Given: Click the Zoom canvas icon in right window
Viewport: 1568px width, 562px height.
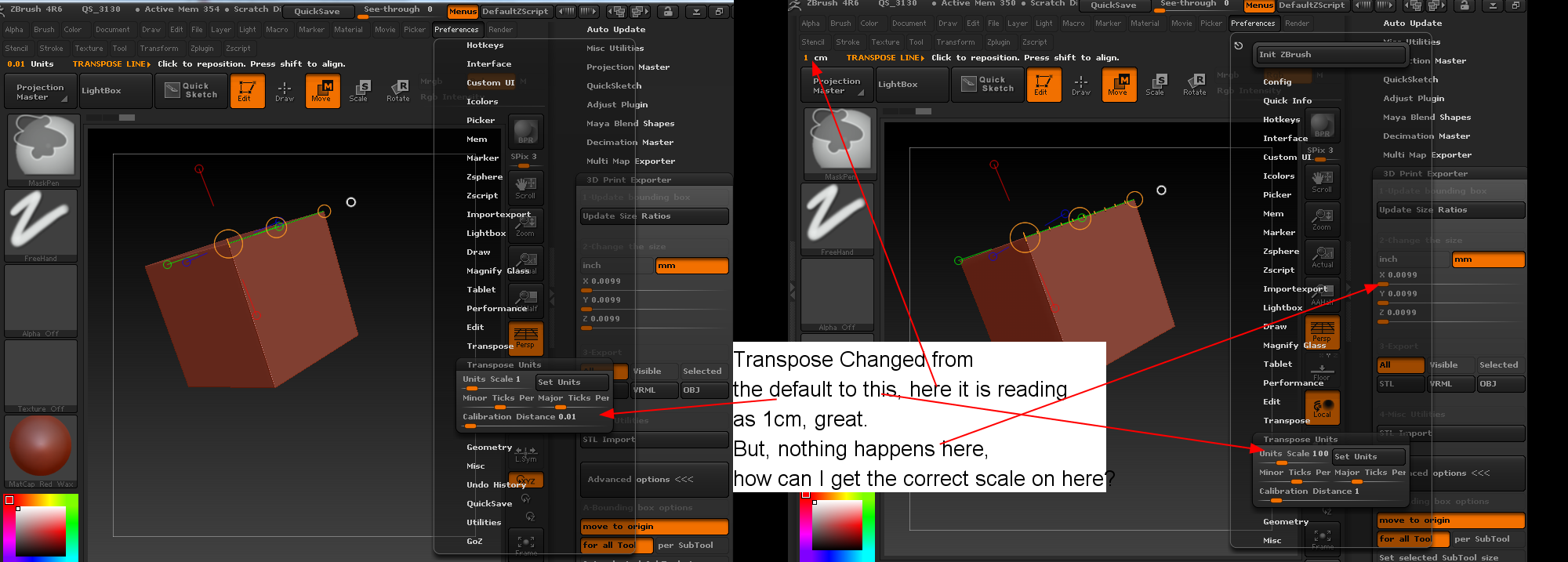Looking at the screenshot, I should (1322, 219).
